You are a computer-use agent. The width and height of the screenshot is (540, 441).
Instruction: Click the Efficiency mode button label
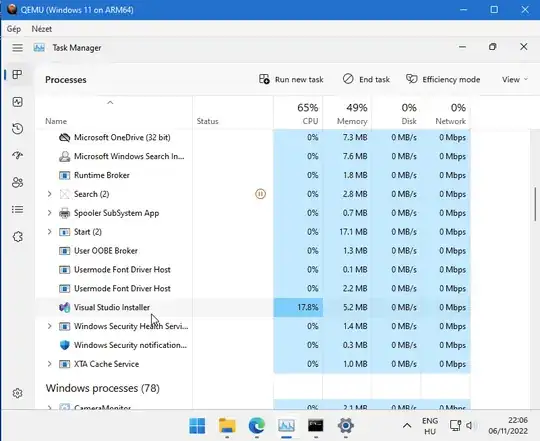pyautogui.click(x=451, y=80)
